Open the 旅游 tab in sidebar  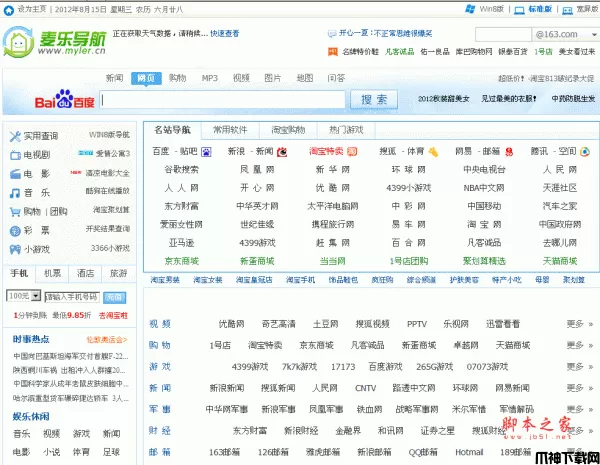click(118, 273)
